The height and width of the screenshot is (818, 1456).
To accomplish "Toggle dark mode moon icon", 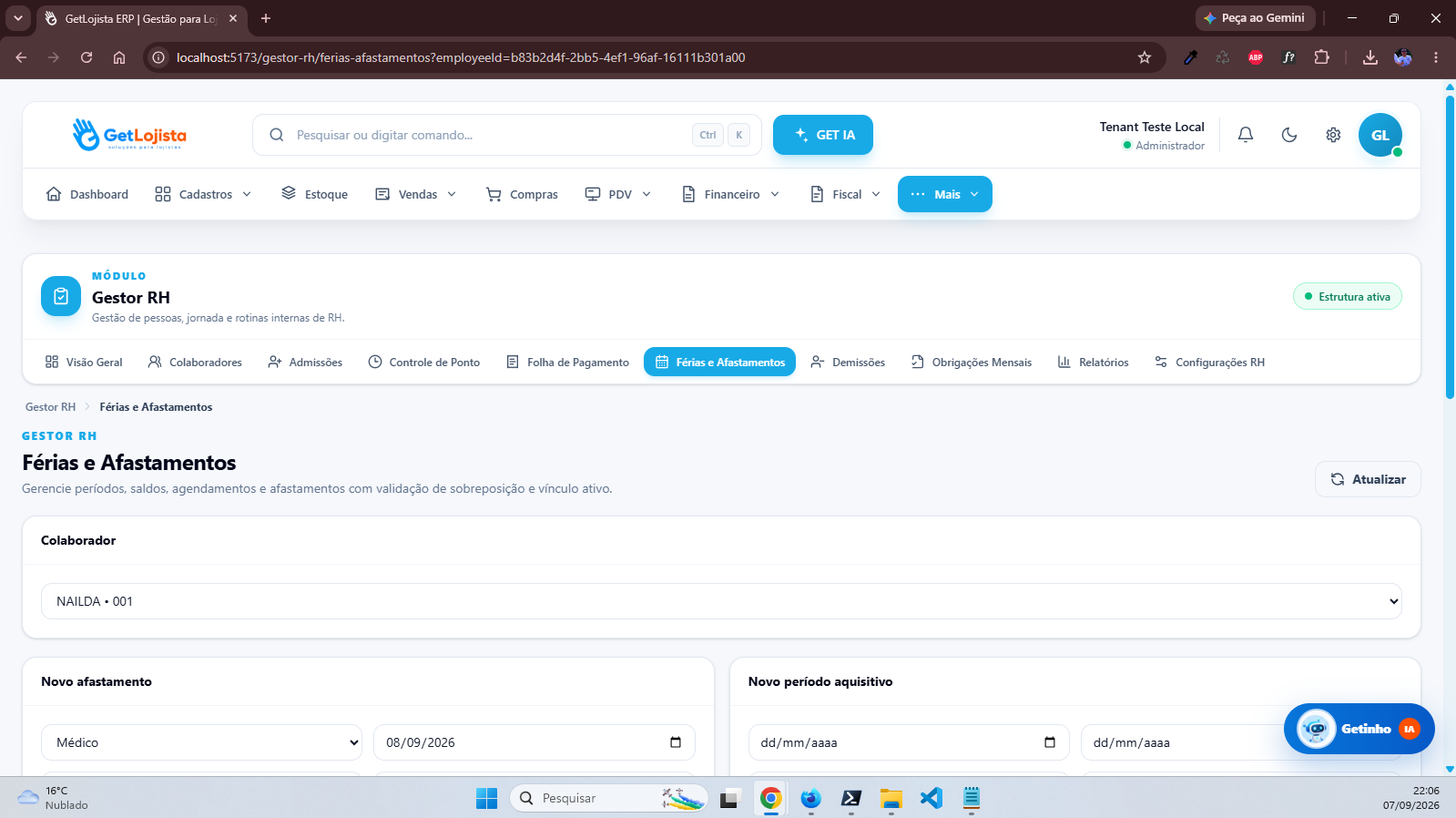I will coord(1289,135).
